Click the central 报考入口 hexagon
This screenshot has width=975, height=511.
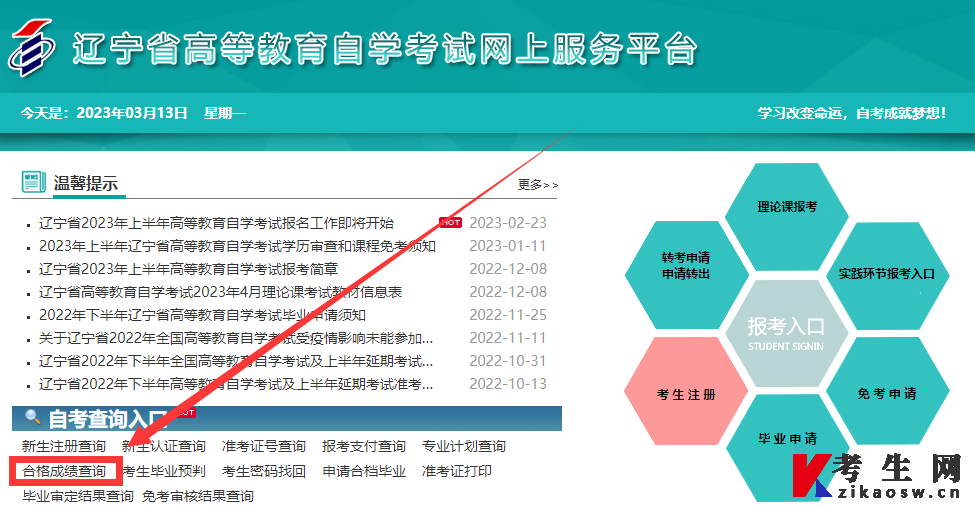787,333
